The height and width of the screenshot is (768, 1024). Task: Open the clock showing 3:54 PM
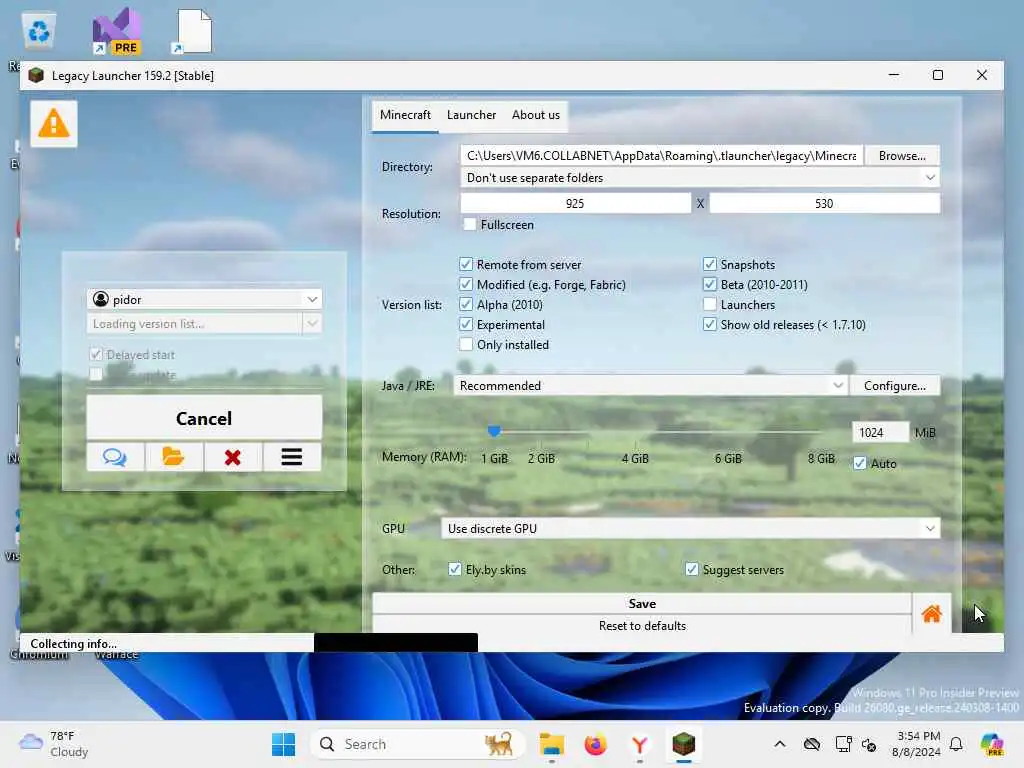pyautogui.click(x=918, y=744)
